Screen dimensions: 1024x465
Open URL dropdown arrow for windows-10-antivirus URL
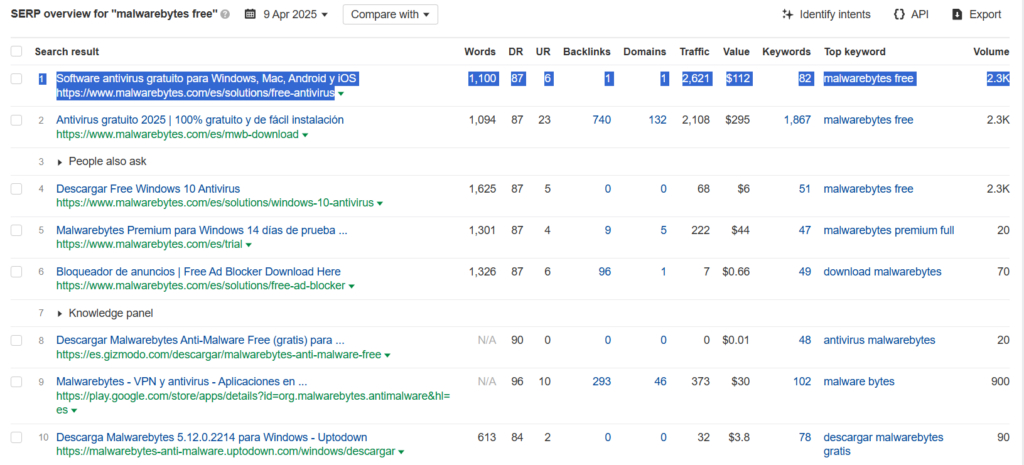point(380,204)
